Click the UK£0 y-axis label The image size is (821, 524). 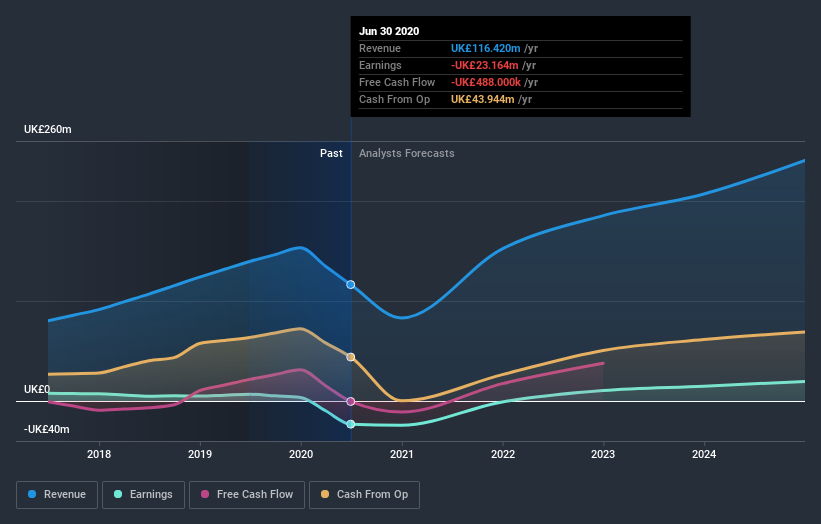point(37,389)
